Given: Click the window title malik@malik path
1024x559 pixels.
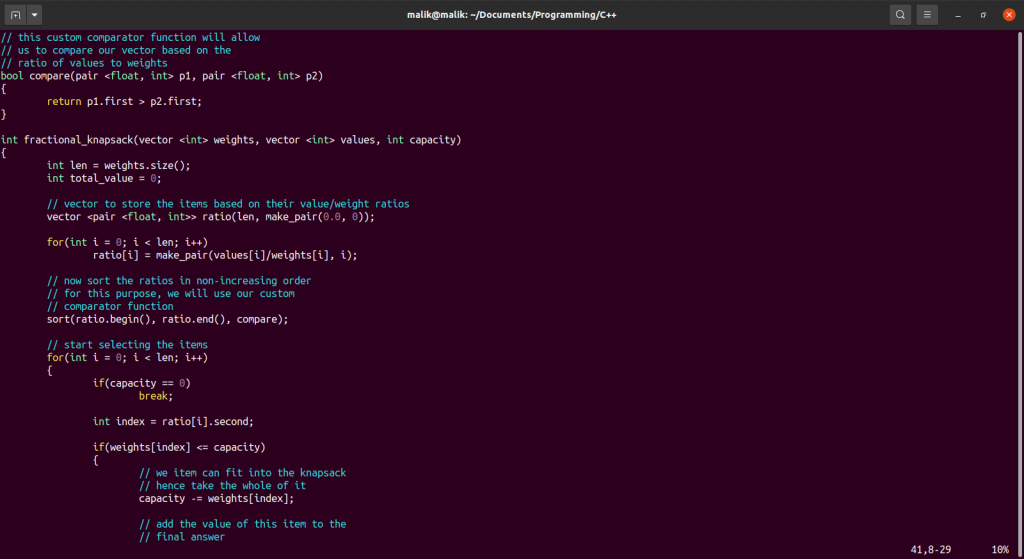Looking at the screenshot, I should pyautogui.click(x=511, y=14).
